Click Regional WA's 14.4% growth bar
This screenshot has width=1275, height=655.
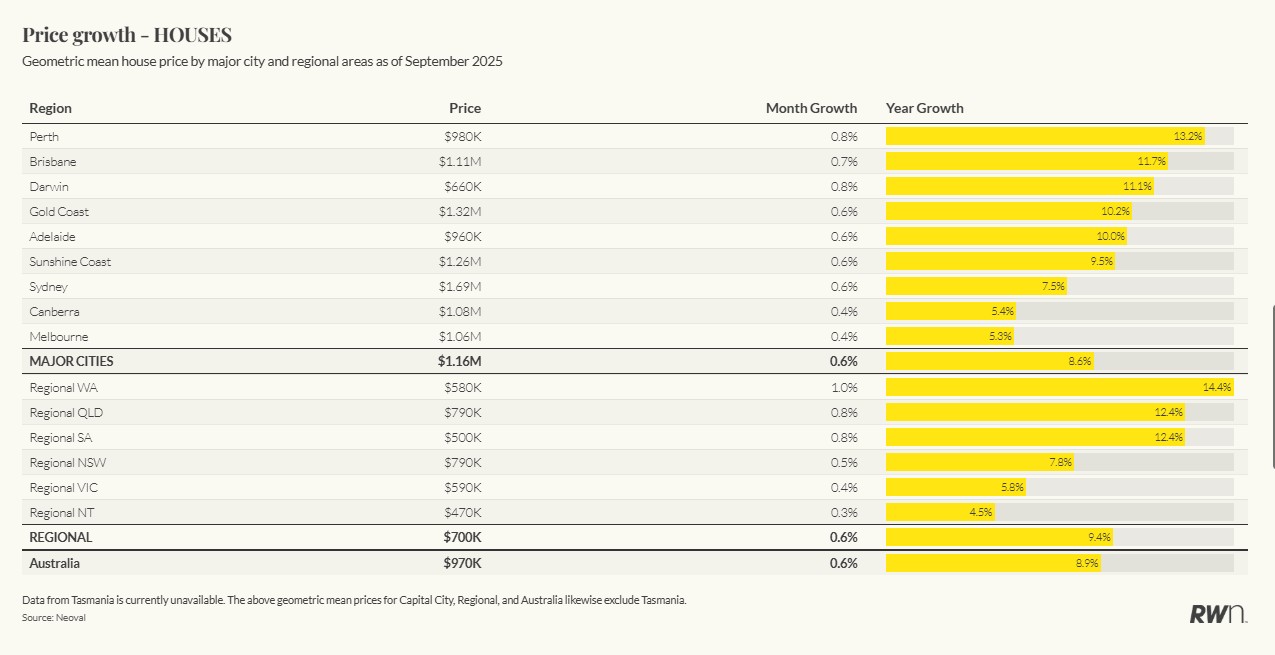(1059, 387)
